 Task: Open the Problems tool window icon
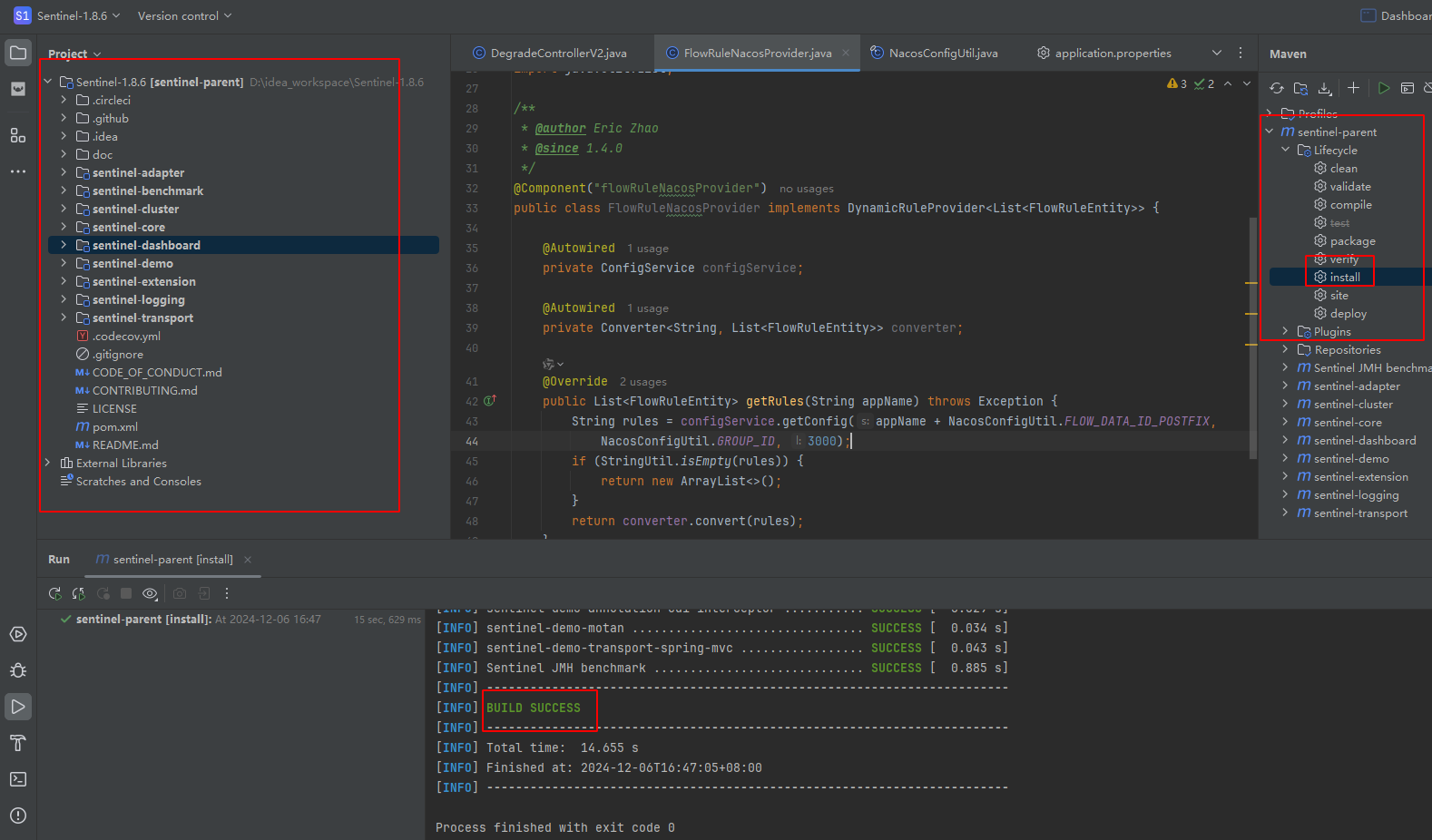18,816
